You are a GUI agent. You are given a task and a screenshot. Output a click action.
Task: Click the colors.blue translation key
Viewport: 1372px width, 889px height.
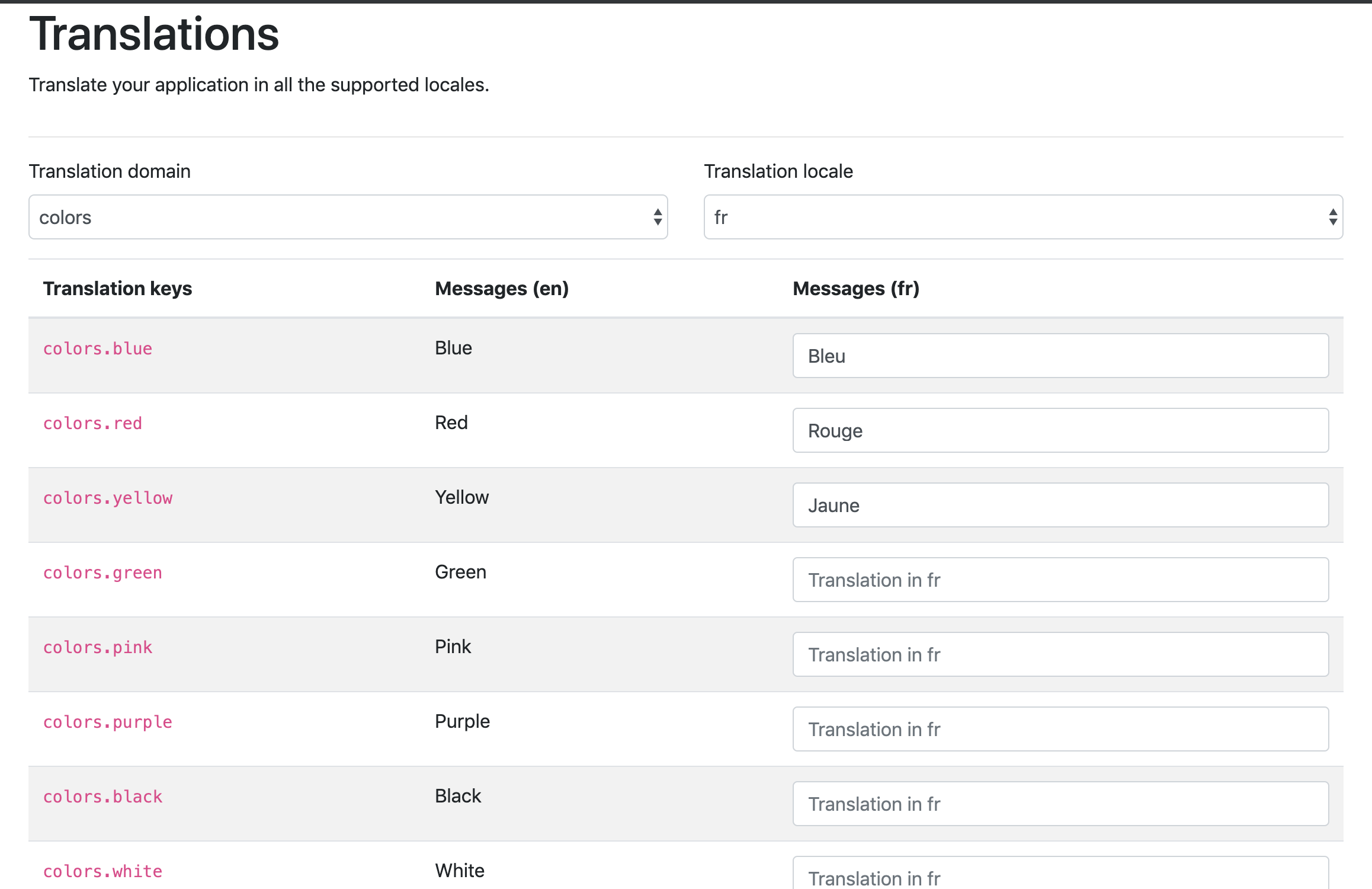tap(98, 348)
